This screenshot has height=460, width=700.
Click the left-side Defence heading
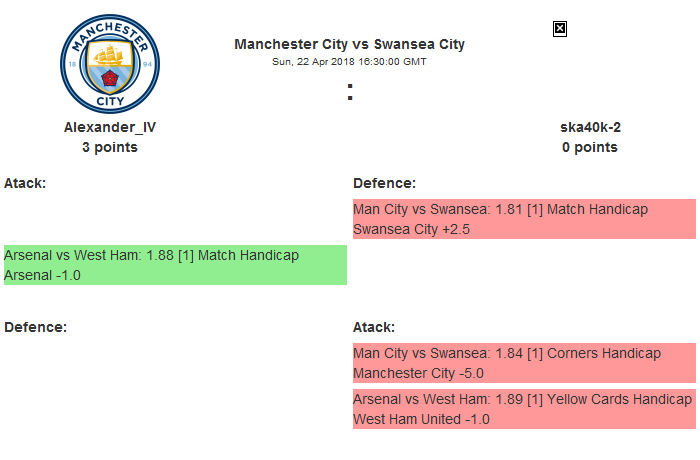coord(35,327)
